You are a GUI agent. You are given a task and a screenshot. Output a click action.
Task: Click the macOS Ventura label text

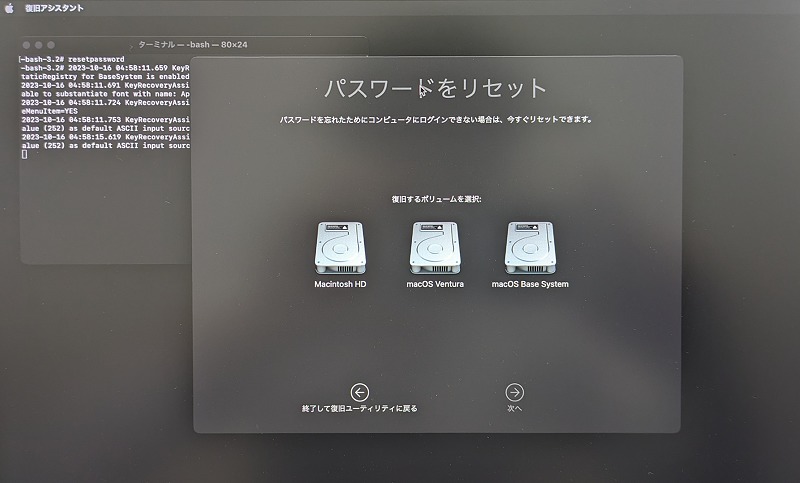click(x=435, y=284)
